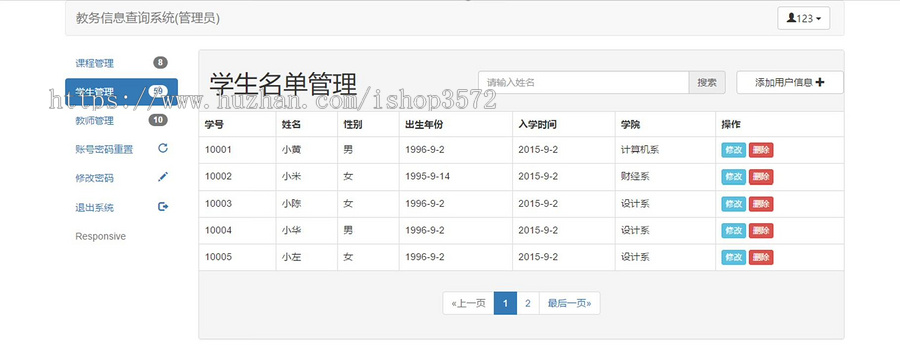Open 课程管理 in the sidebar
Screen dimensions: 900x364
pyautogui.click(x=94, y=63)
